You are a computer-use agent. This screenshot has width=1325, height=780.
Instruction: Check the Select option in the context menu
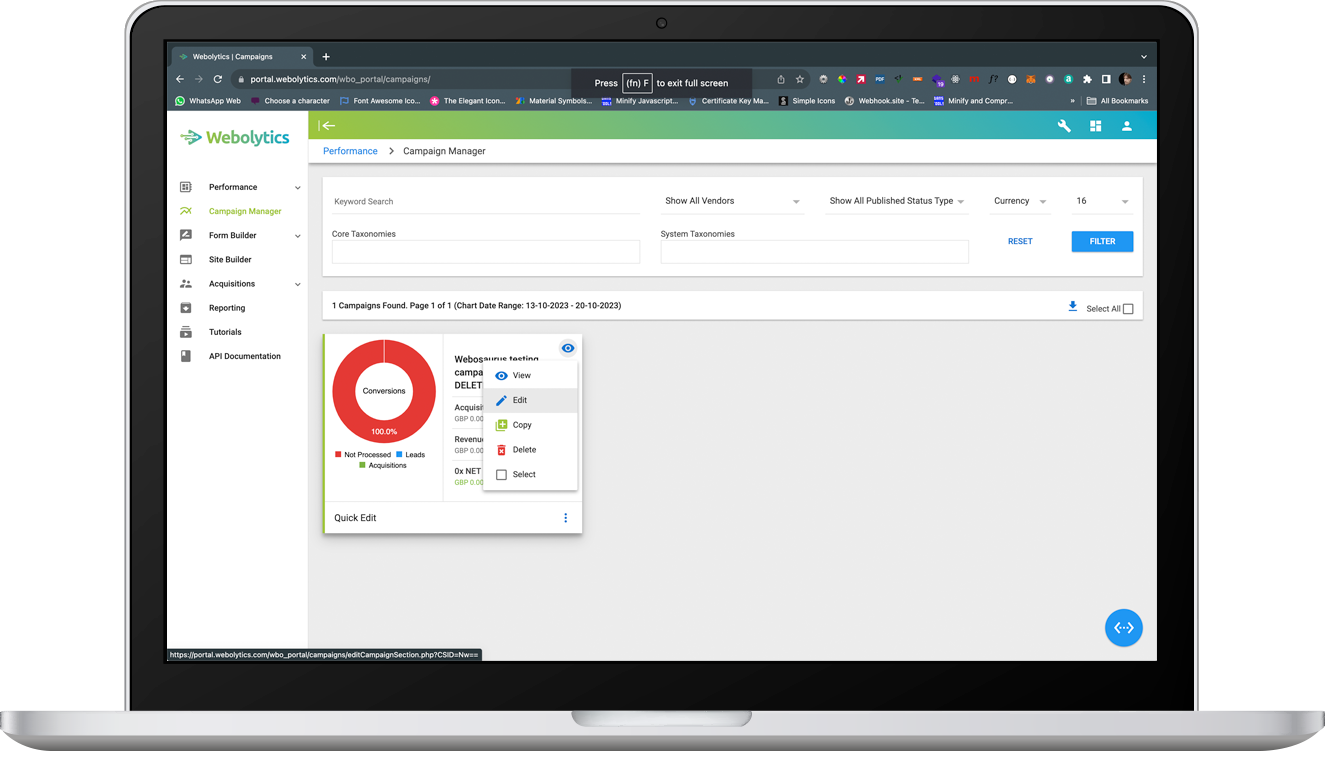point(503,474)
